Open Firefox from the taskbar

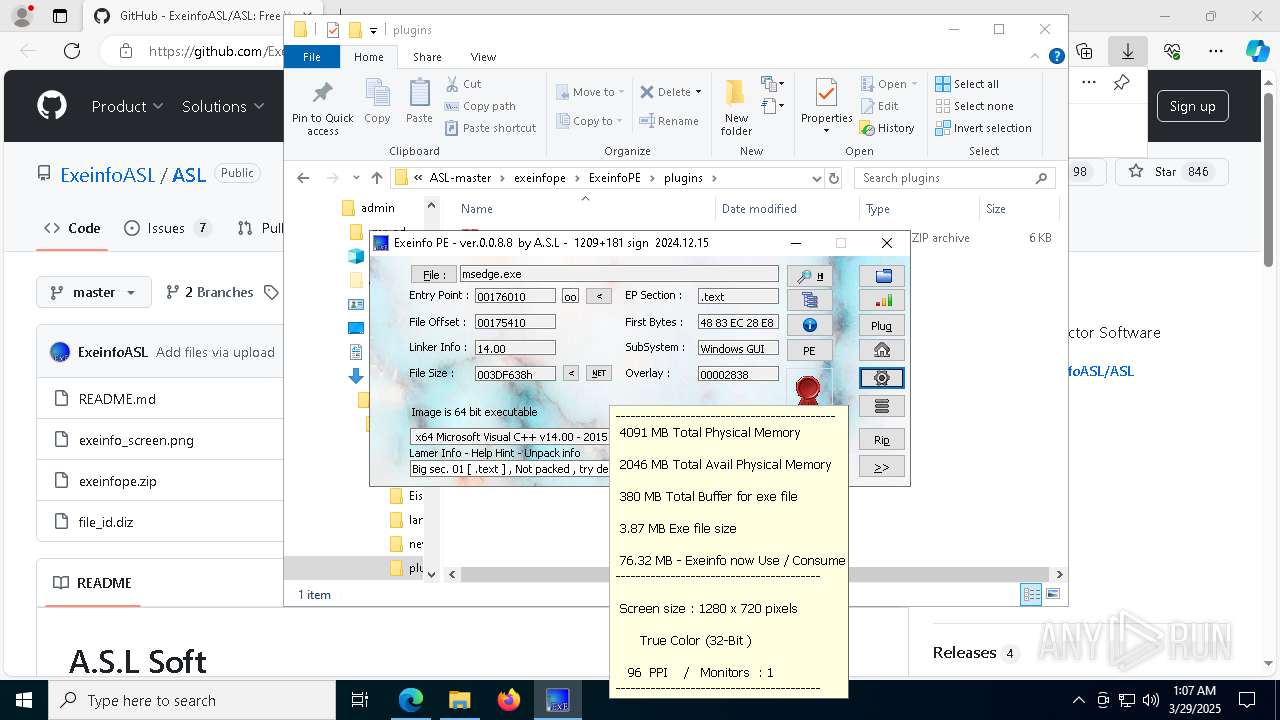[509, 700]
